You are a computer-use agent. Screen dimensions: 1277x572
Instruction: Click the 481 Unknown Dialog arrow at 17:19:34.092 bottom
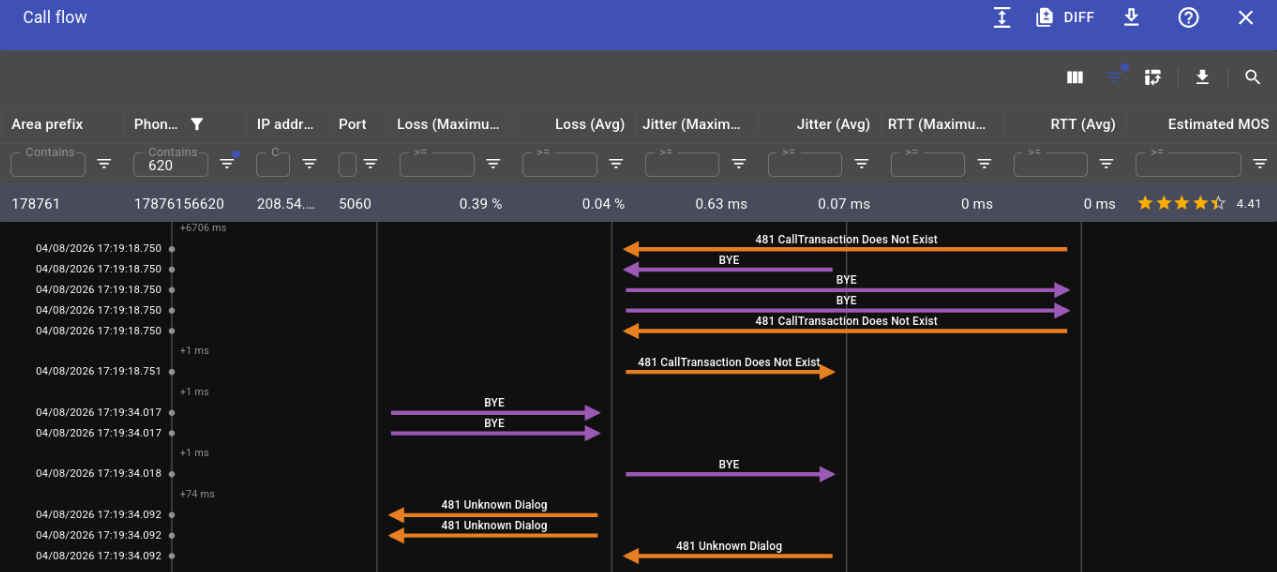click(728, 555)
